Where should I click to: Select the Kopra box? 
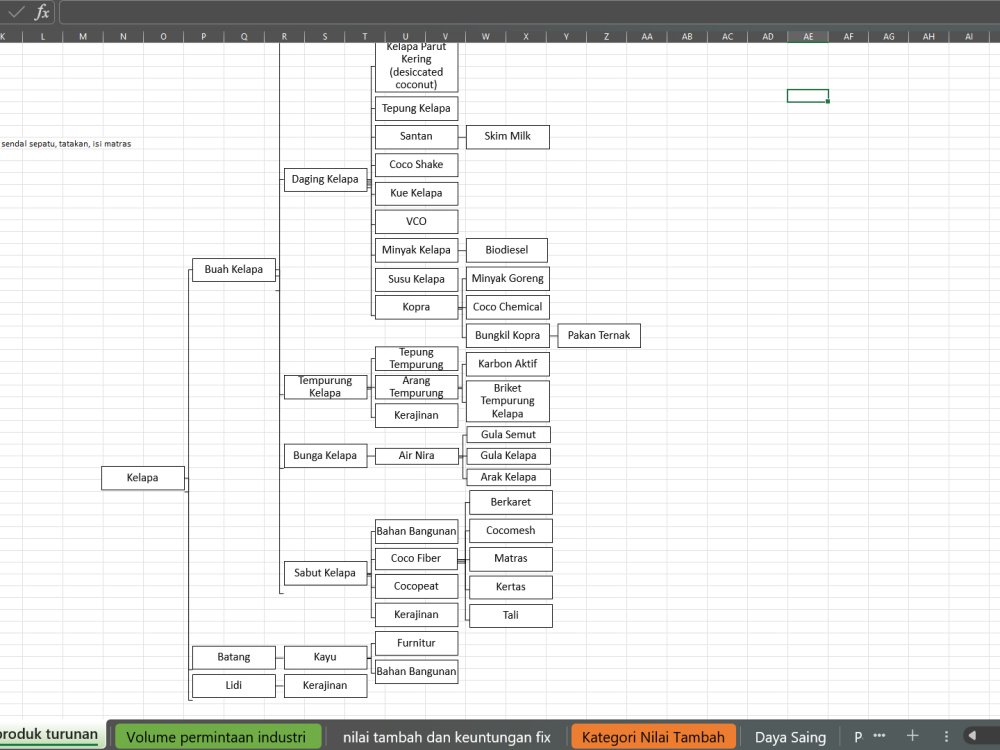(x=416, y=307)
